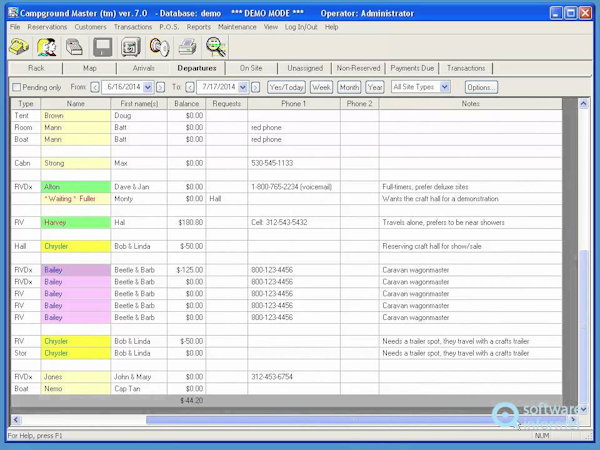Image resolution: width=600 pixels, height=450 pixels.
Task: Switch to the Unassigned tab
Action: (305, 68)
